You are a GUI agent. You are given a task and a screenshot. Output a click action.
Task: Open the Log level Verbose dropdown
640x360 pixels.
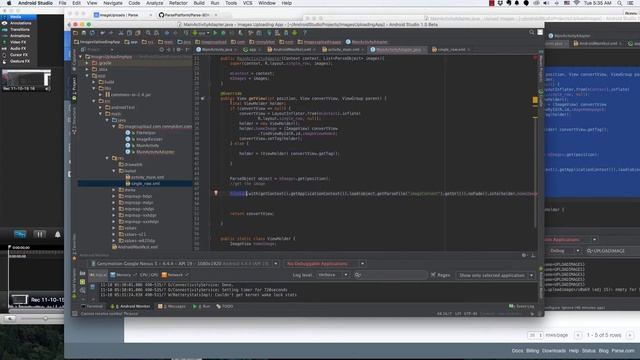point(333,275)
